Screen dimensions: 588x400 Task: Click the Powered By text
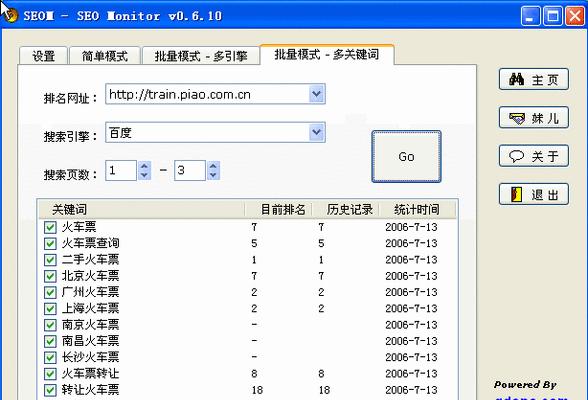[x=525, y=385]
